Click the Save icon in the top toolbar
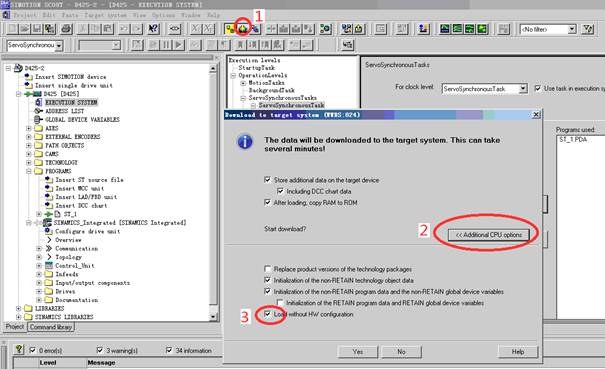 coord(37,29)
